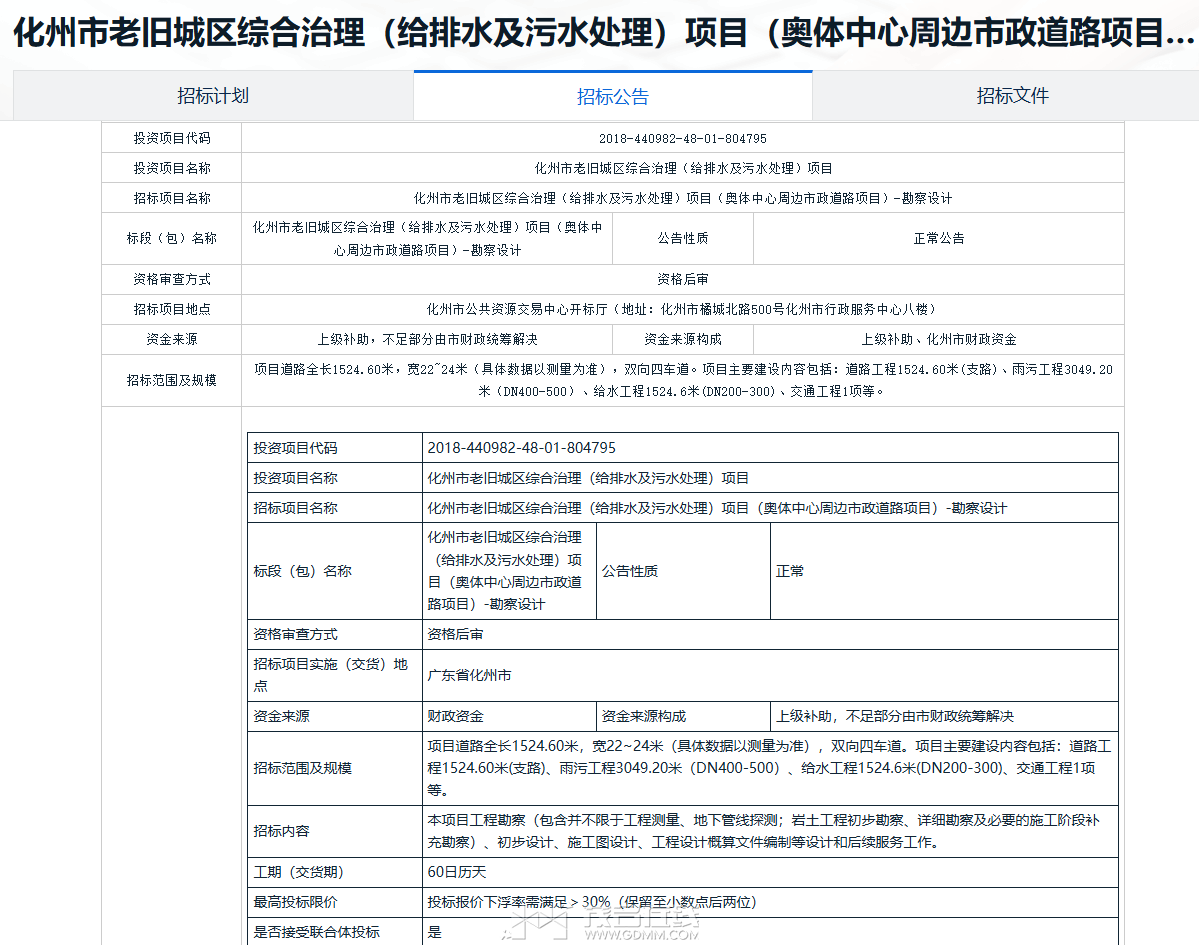Click the page title heading 化州市老旧城区综合治理
Image resolution: width=1199 pixels, height=945 pixels.
(600, 33)
